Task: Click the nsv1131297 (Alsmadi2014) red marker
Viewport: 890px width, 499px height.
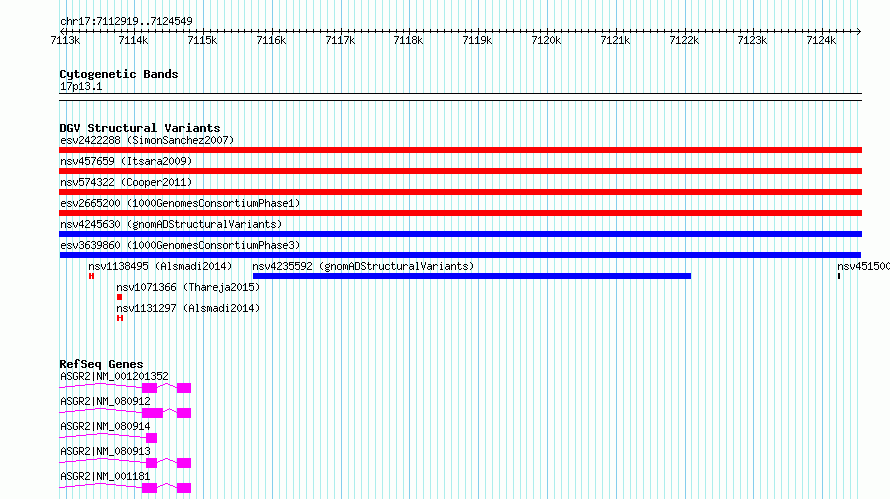Action: click(x=120, y=318)
